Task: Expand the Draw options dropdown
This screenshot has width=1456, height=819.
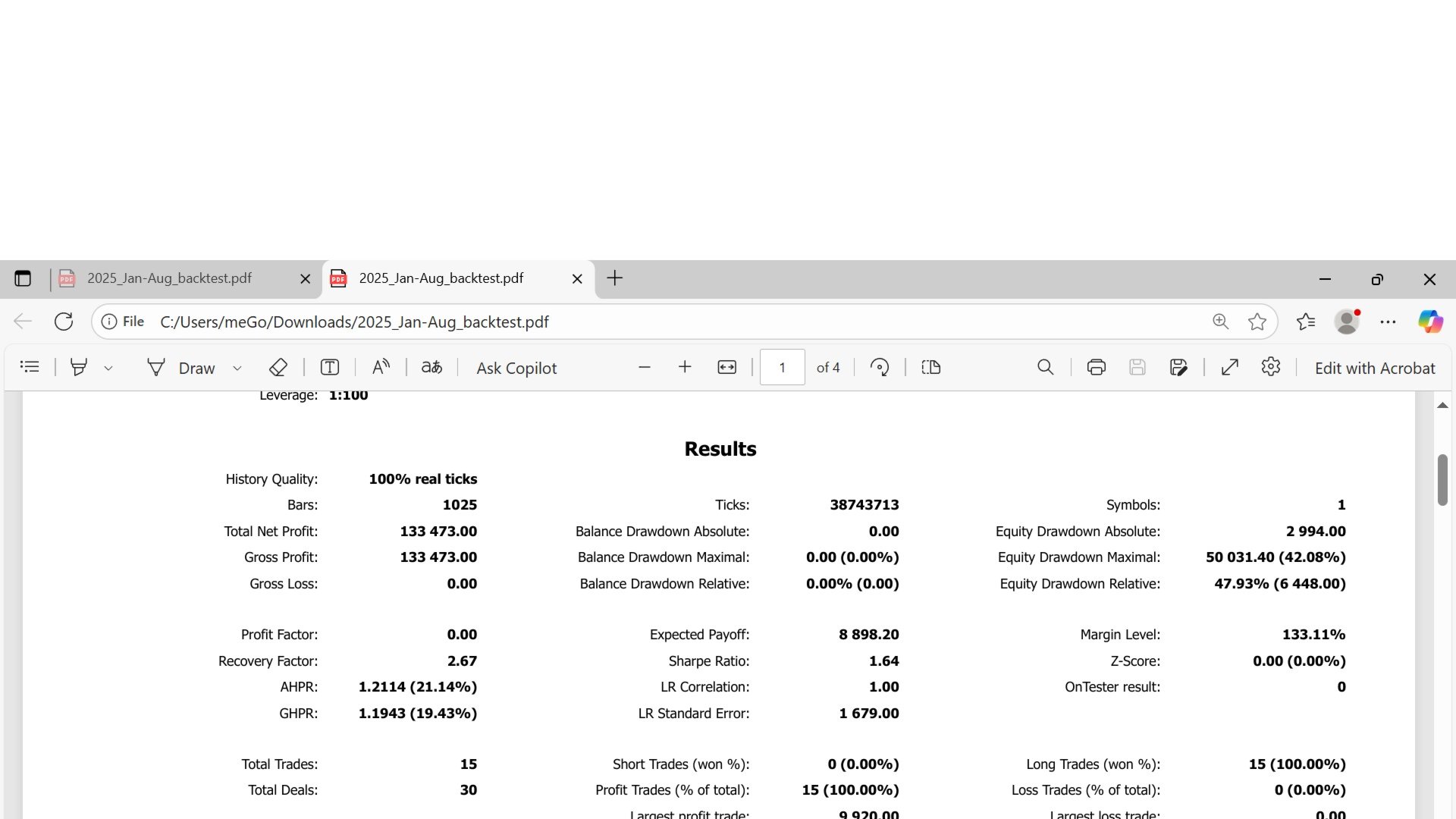Action: (237, 368)
